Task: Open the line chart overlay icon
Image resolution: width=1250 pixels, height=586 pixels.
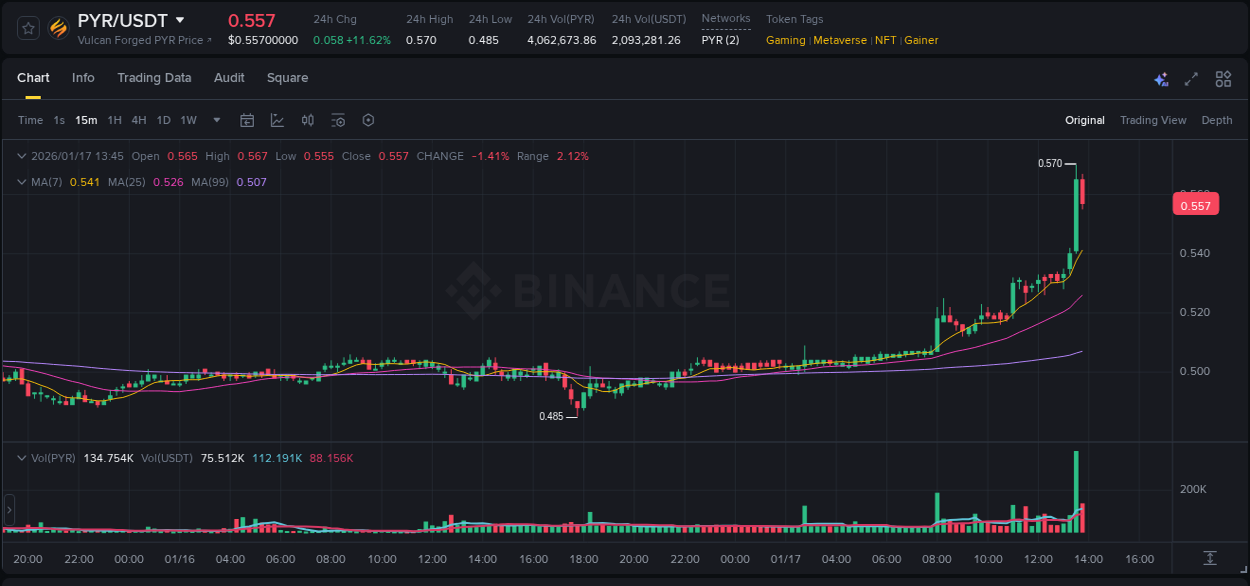Action: point(276,120)
